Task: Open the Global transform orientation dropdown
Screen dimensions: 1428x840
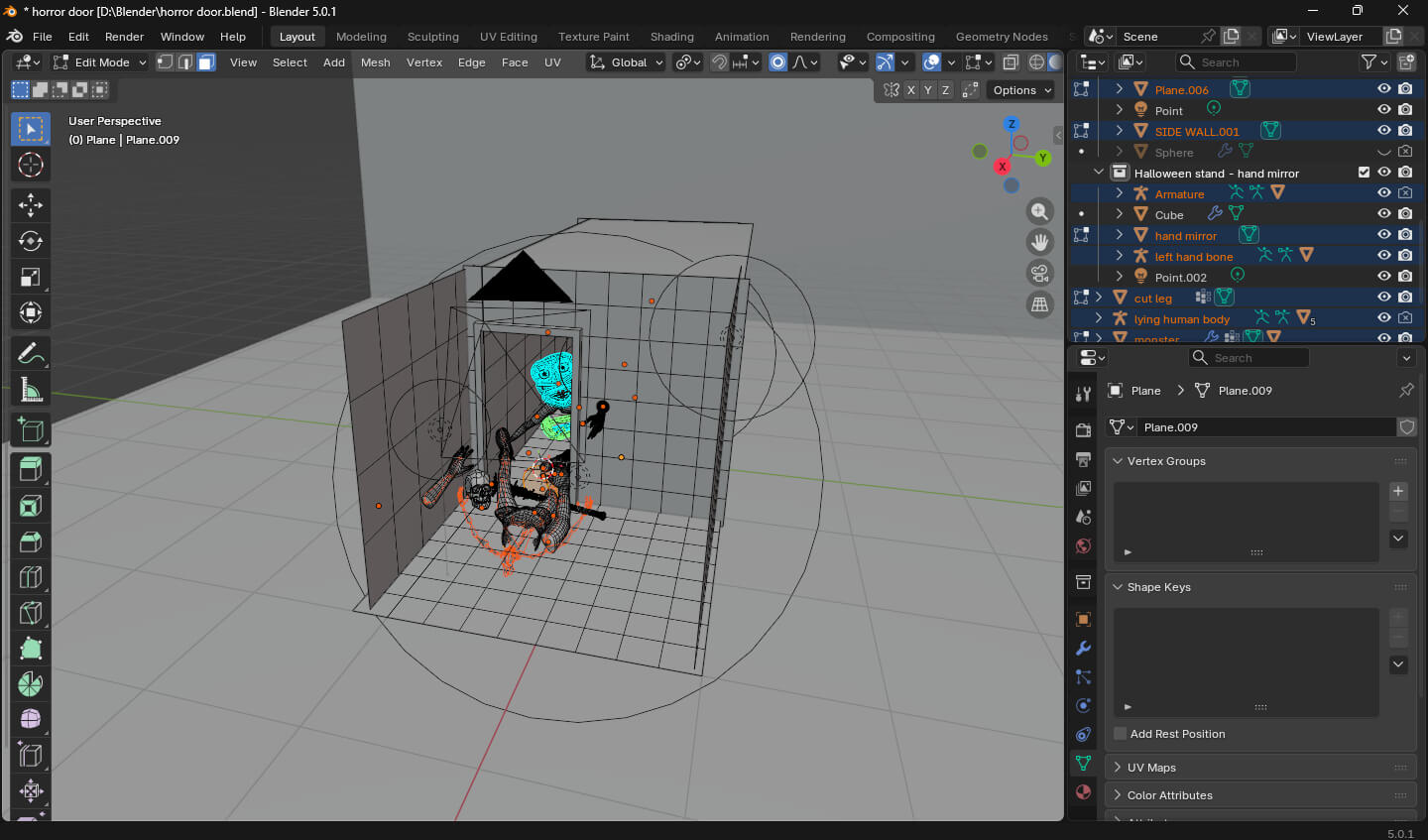Action: [626, 62]
